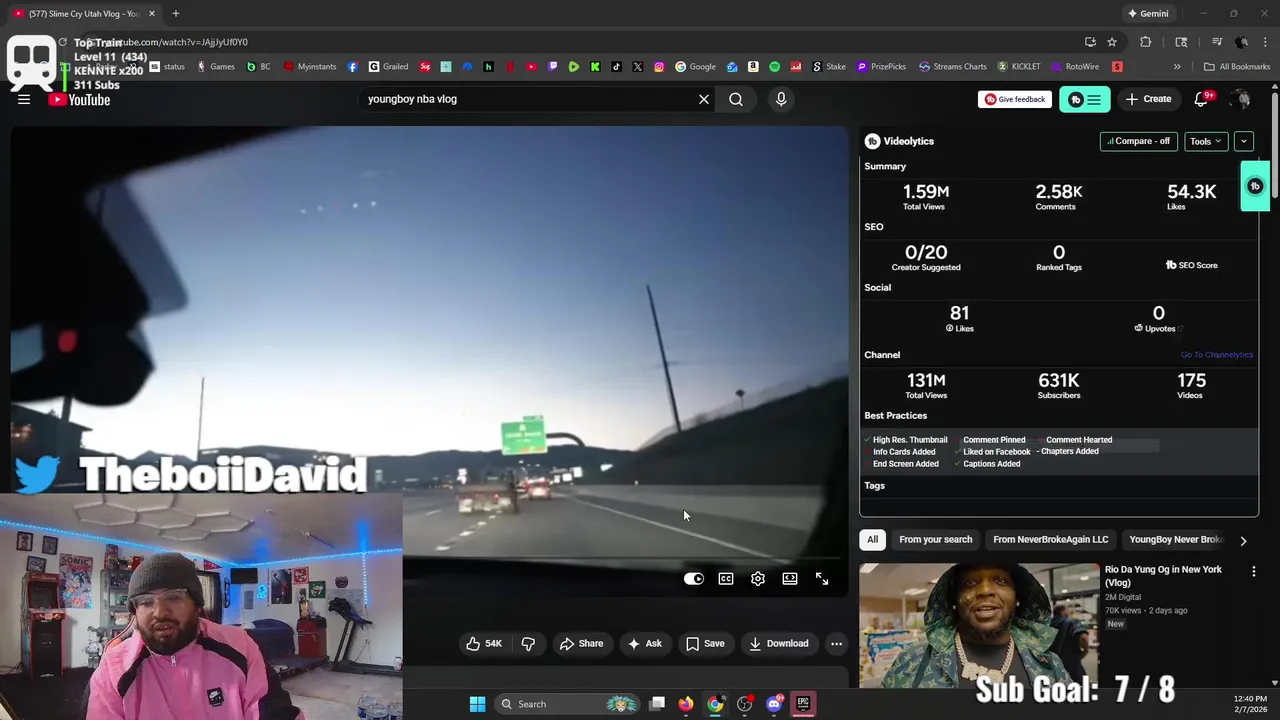Open the YouTube hamburger guide menu
1280x720 pixels.
24,99
